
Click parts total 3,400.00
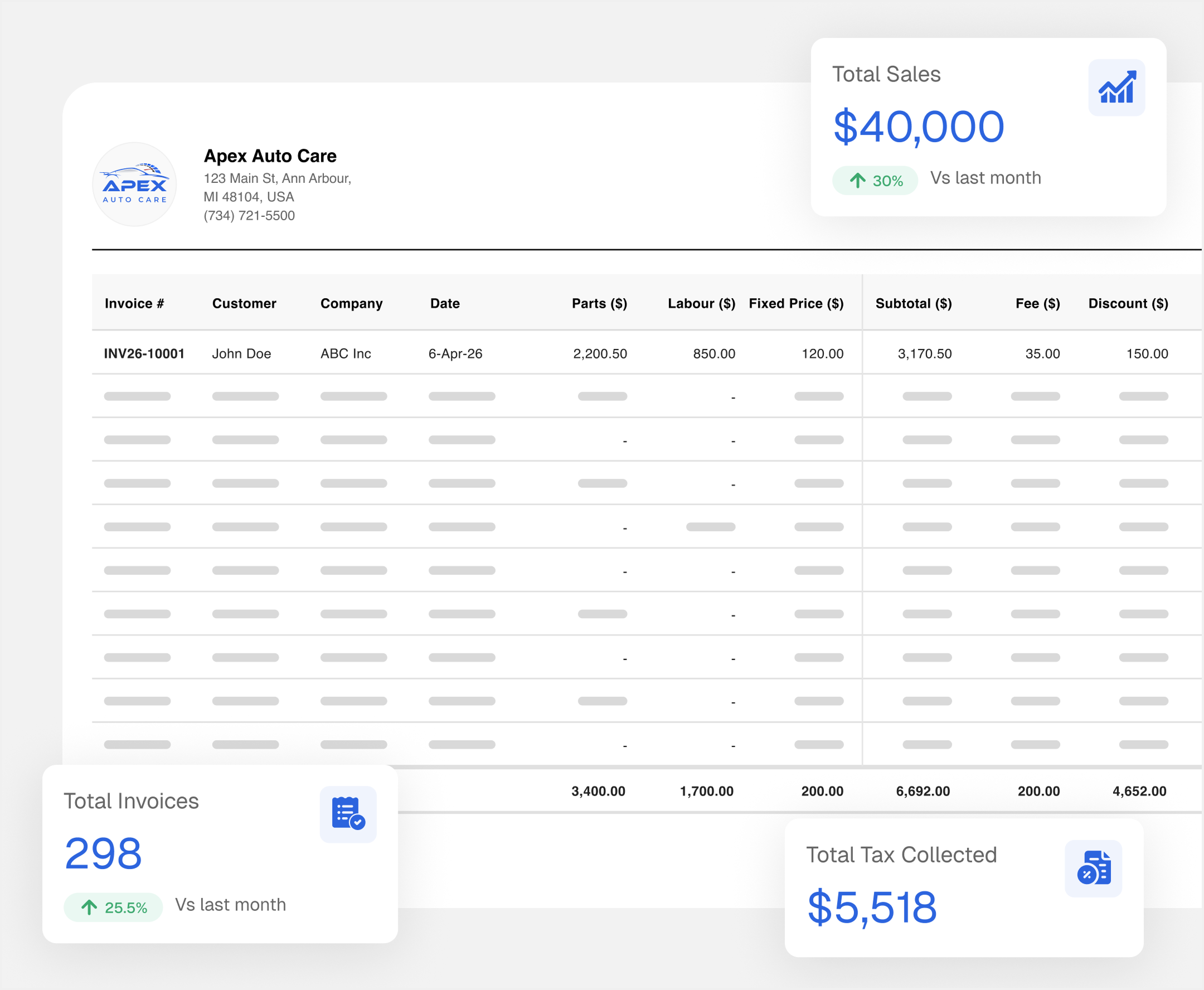coord(598,791)
